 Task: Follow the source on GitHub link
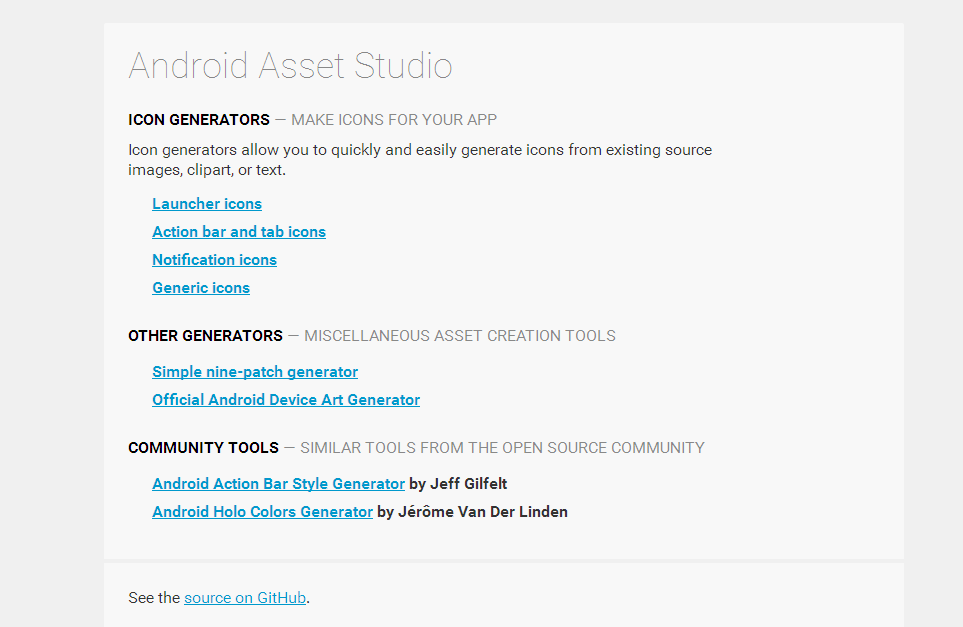[245, 598]
